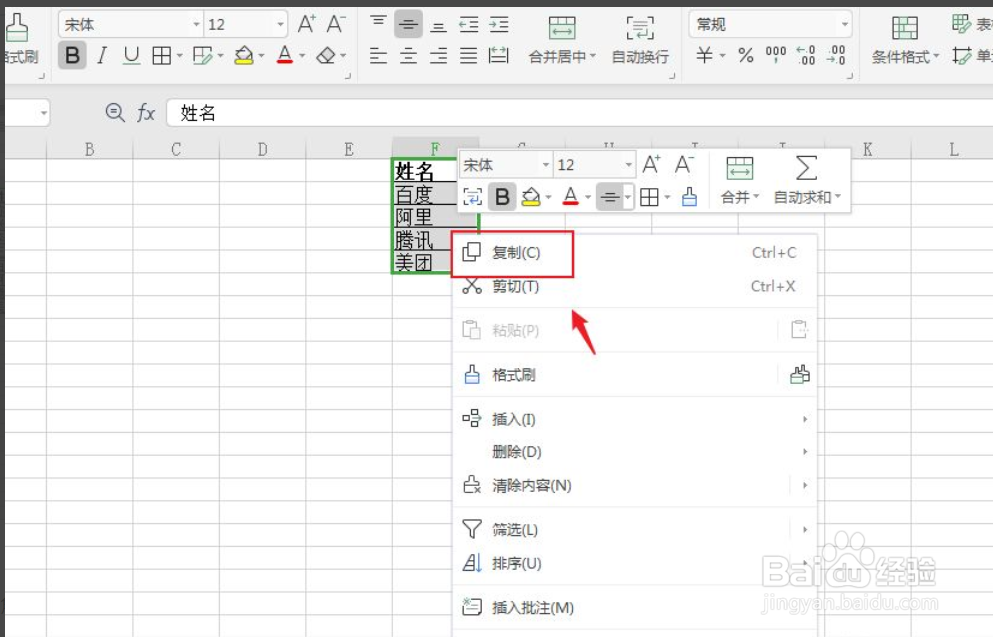The image size is (993, 637).
Task: Select the cell containing 美团
Action: [x=422, y=262]
